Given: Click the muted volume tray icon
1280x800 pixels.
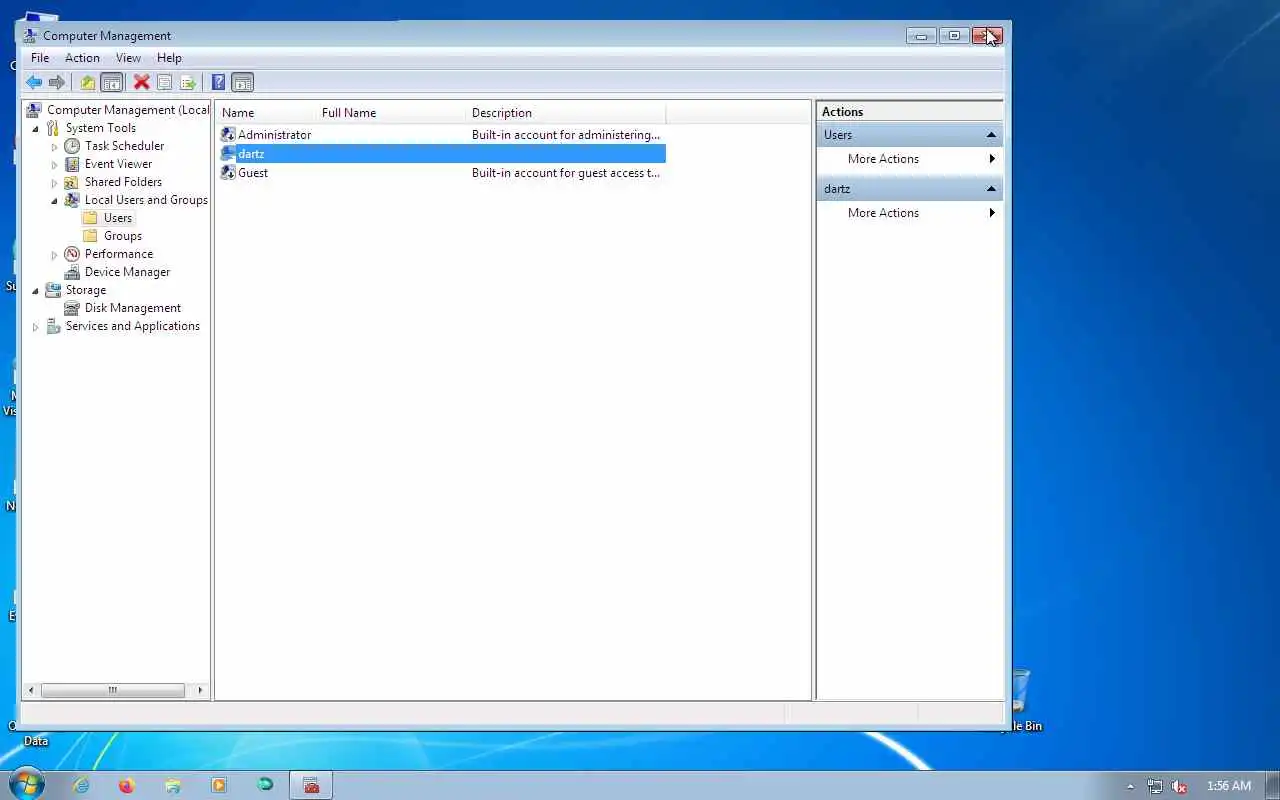Looking at the screenshot, I should point(1179,786).
